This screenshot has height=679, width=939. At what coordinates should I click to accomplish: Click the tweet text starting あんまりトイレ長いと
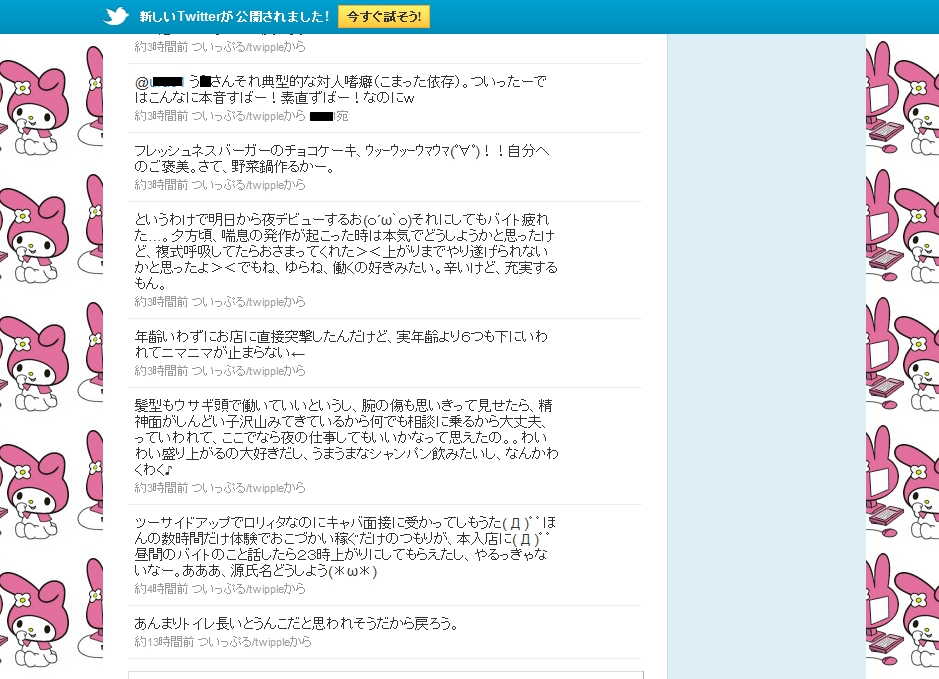(297, 623)
